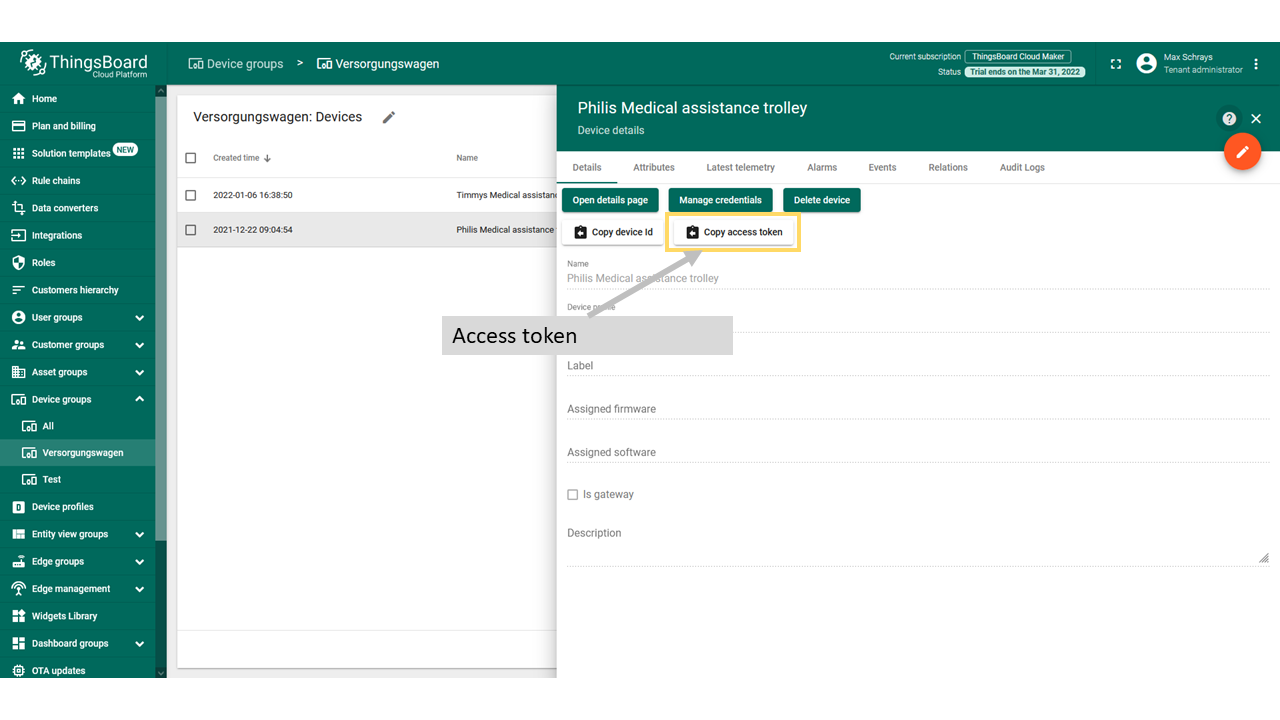Open Home in the sidebar
The height and width of the screenshot is (720, 1280).
[78, 99]
